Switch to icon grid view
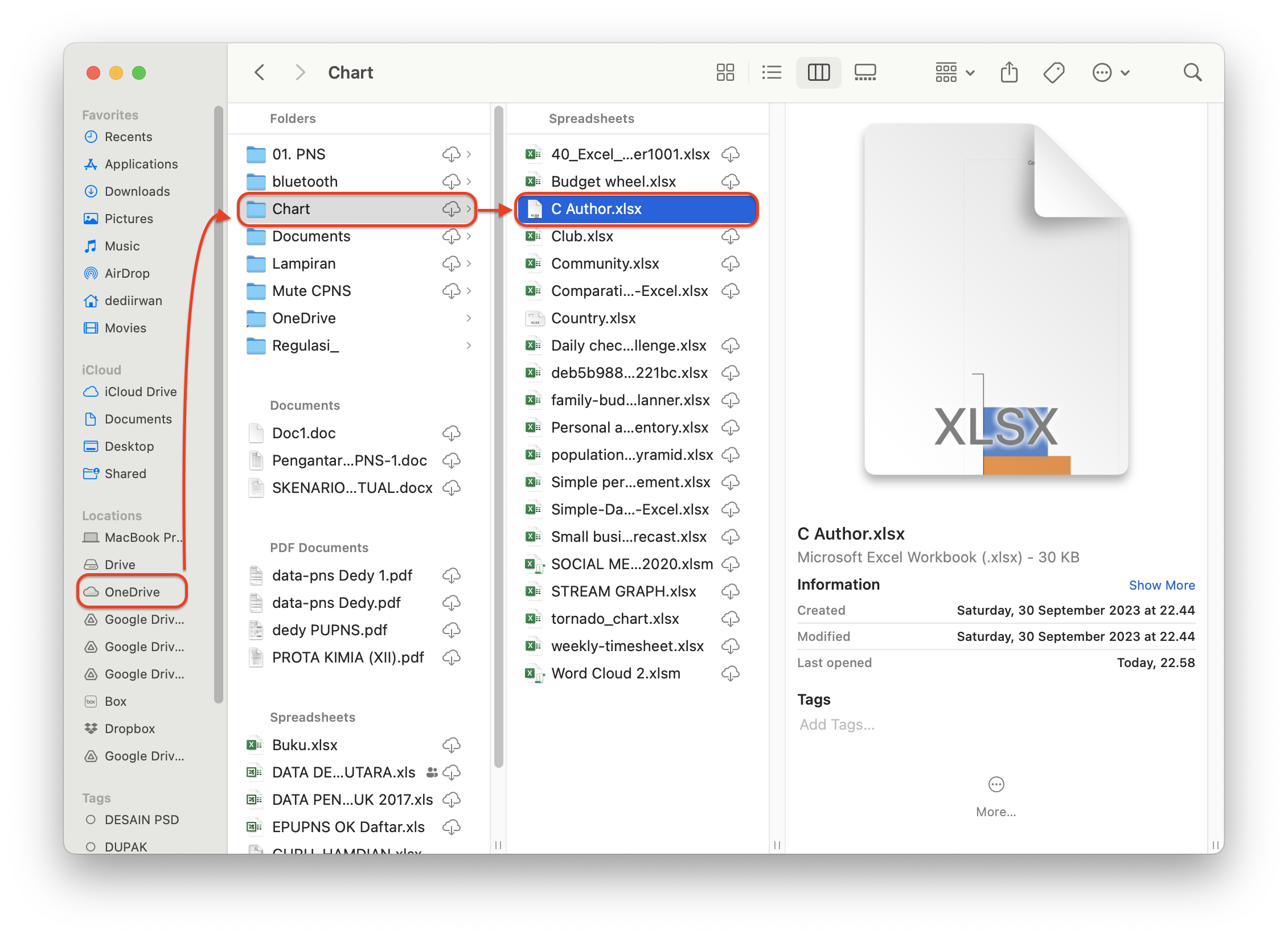The height and width of the screenshot is (938, 1288). pos(725,72)
